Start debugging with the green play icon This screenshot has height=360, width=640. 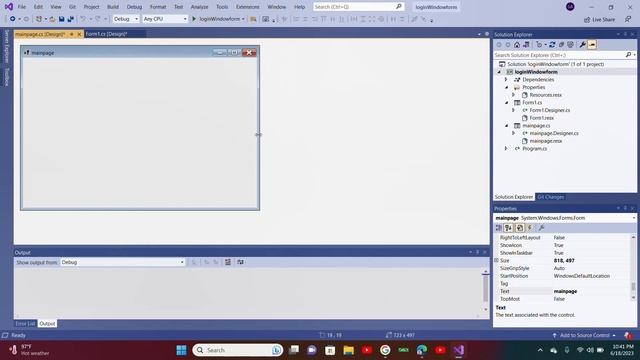point(194,19)
